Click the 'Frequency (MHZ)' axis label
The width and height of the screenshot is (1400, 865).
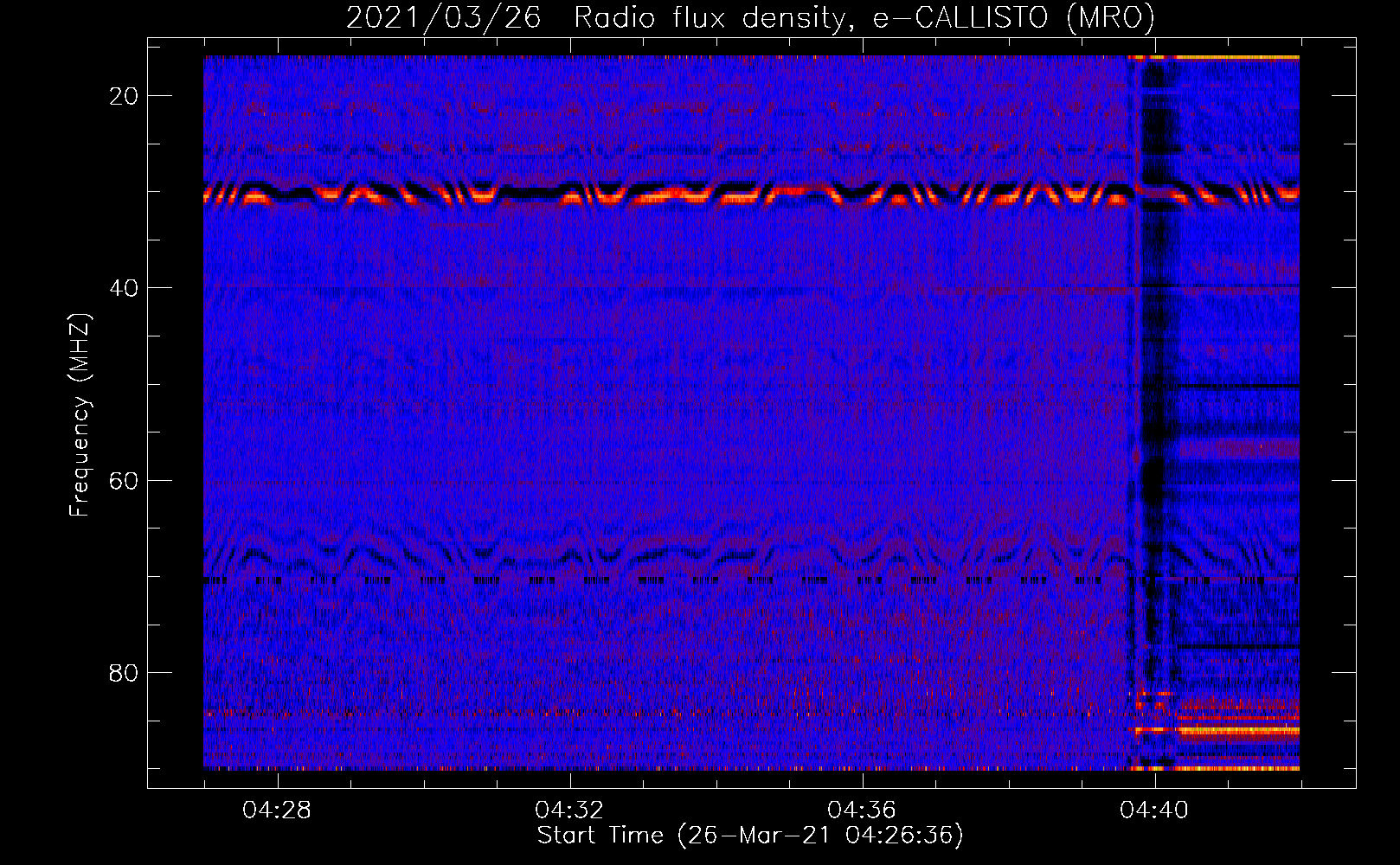click(x=80, y=415)
